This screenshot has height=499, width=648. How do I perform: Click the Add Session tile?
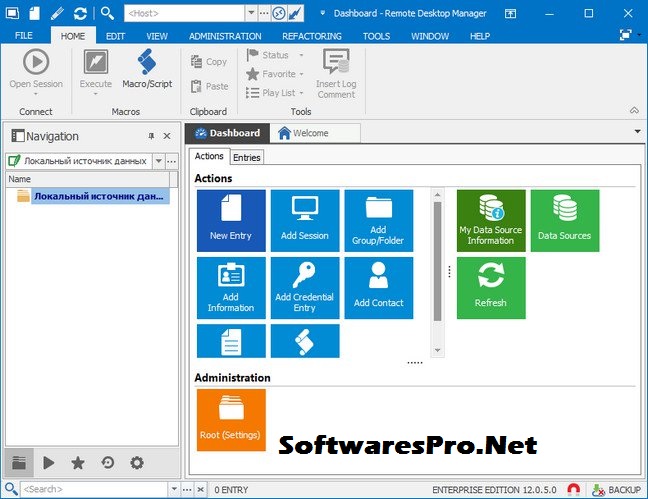(x=305, y=220)
